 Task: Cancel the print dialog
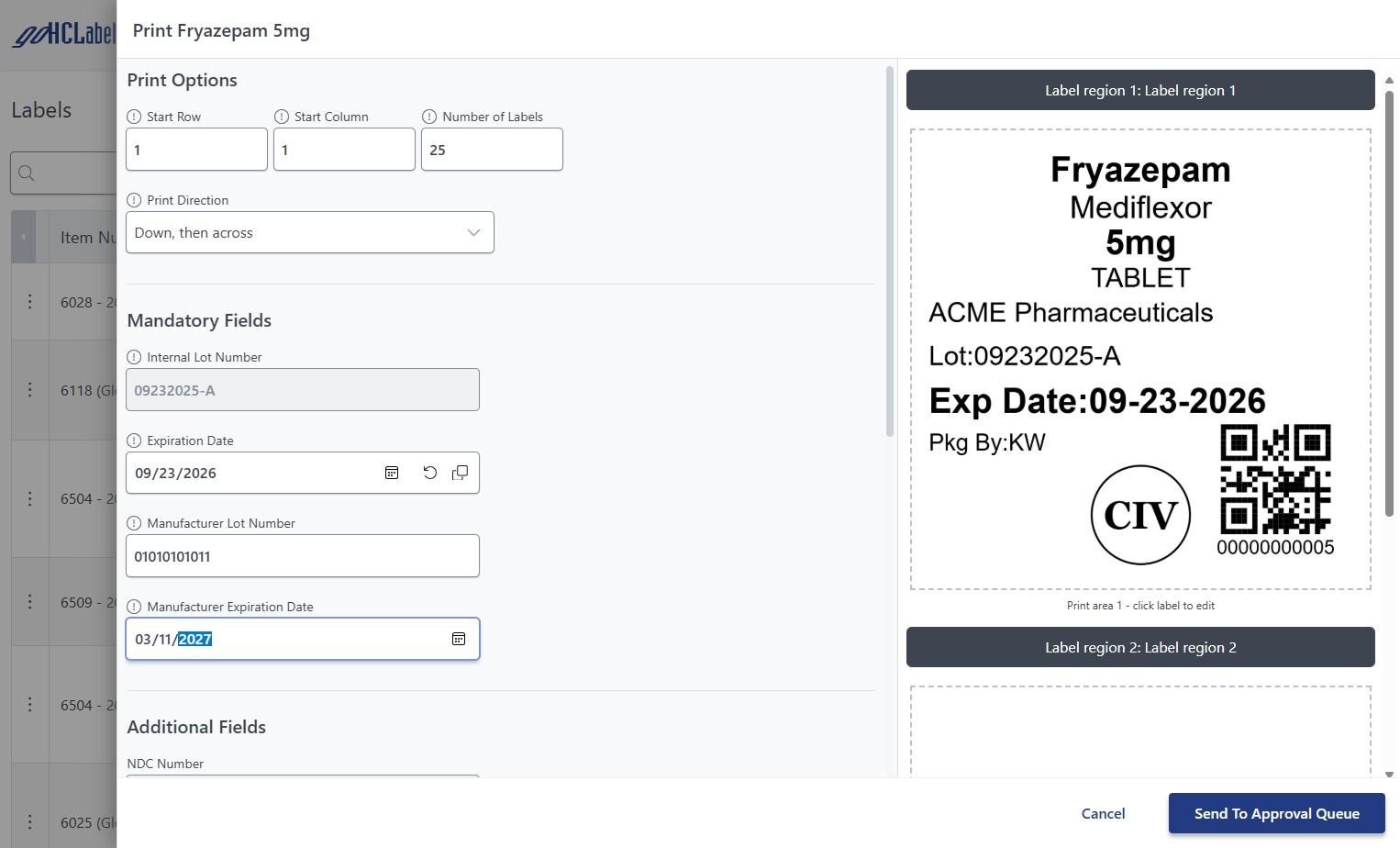tap(1103, 814)
